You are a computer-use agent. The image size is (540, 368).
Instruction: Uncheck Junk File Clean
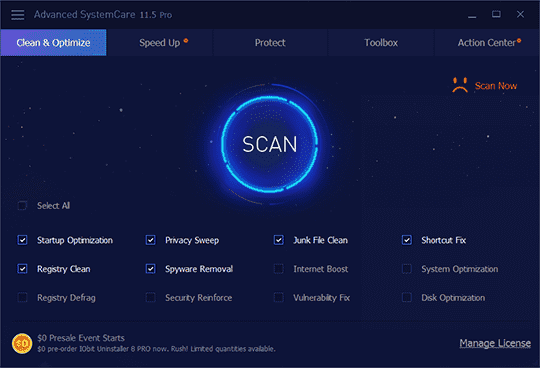pos(279,240)
